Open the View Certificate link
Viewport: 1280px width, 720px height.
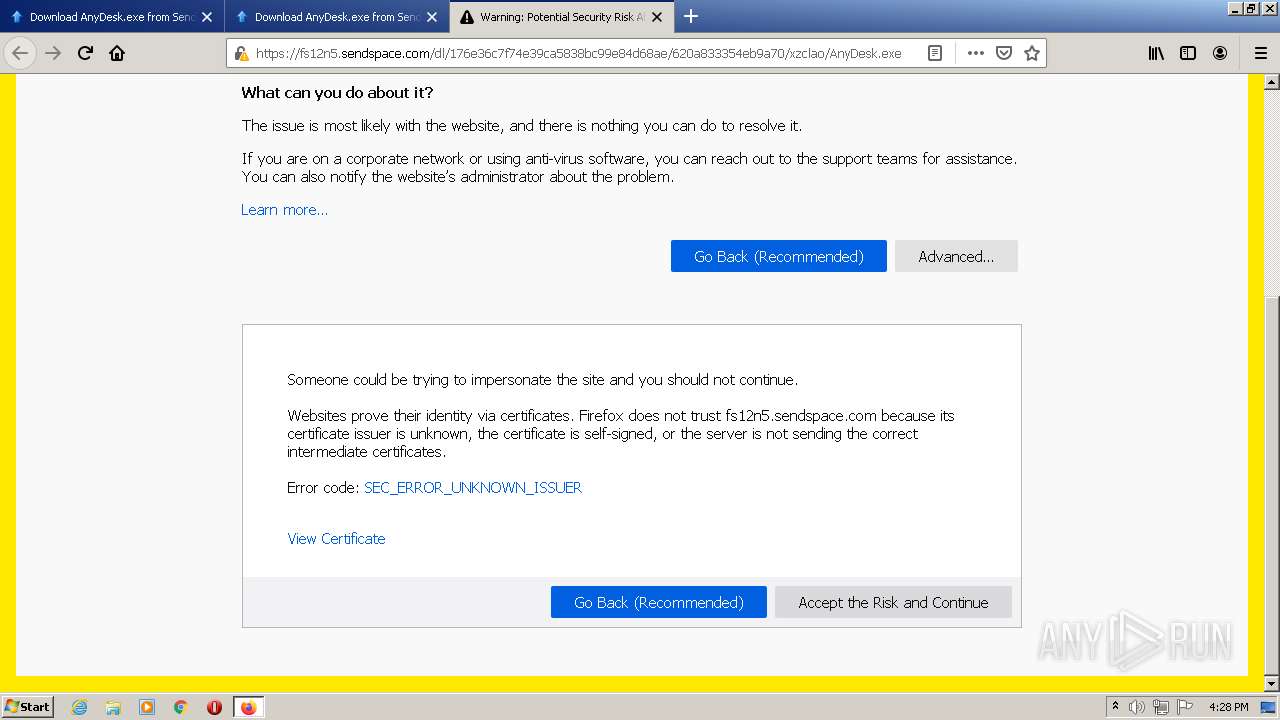coord(336,539)
